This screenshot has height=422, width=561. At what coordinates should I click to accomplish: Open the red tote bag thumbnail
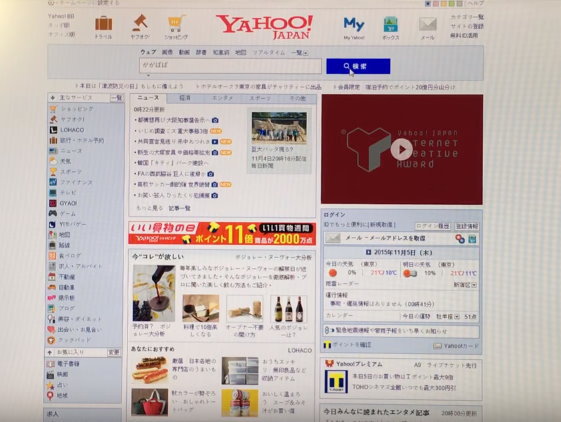[150, 402]
